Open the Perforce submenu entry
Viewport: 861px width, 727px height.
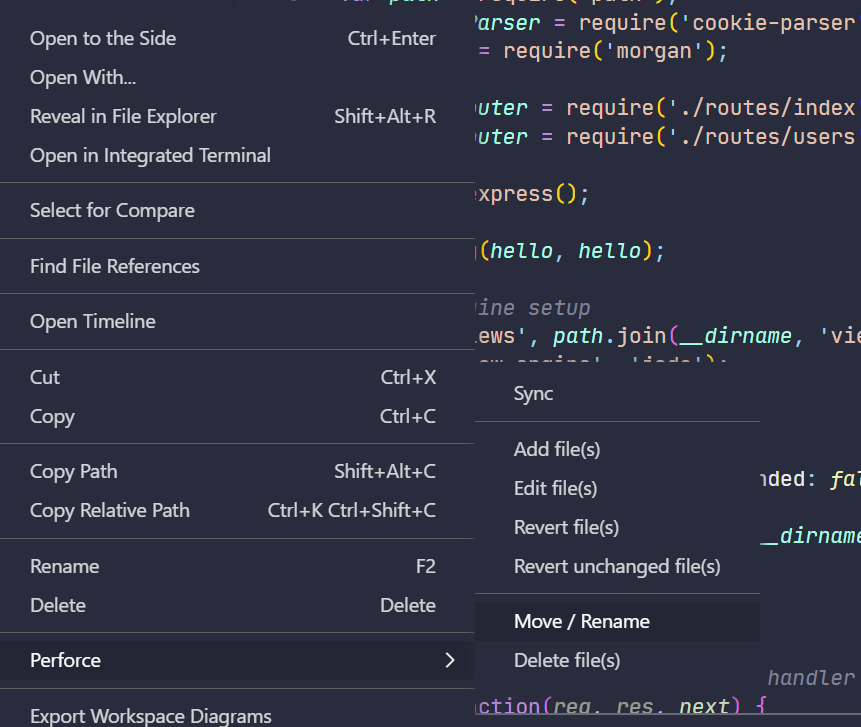pyautogui.click(x=237, y=660)
